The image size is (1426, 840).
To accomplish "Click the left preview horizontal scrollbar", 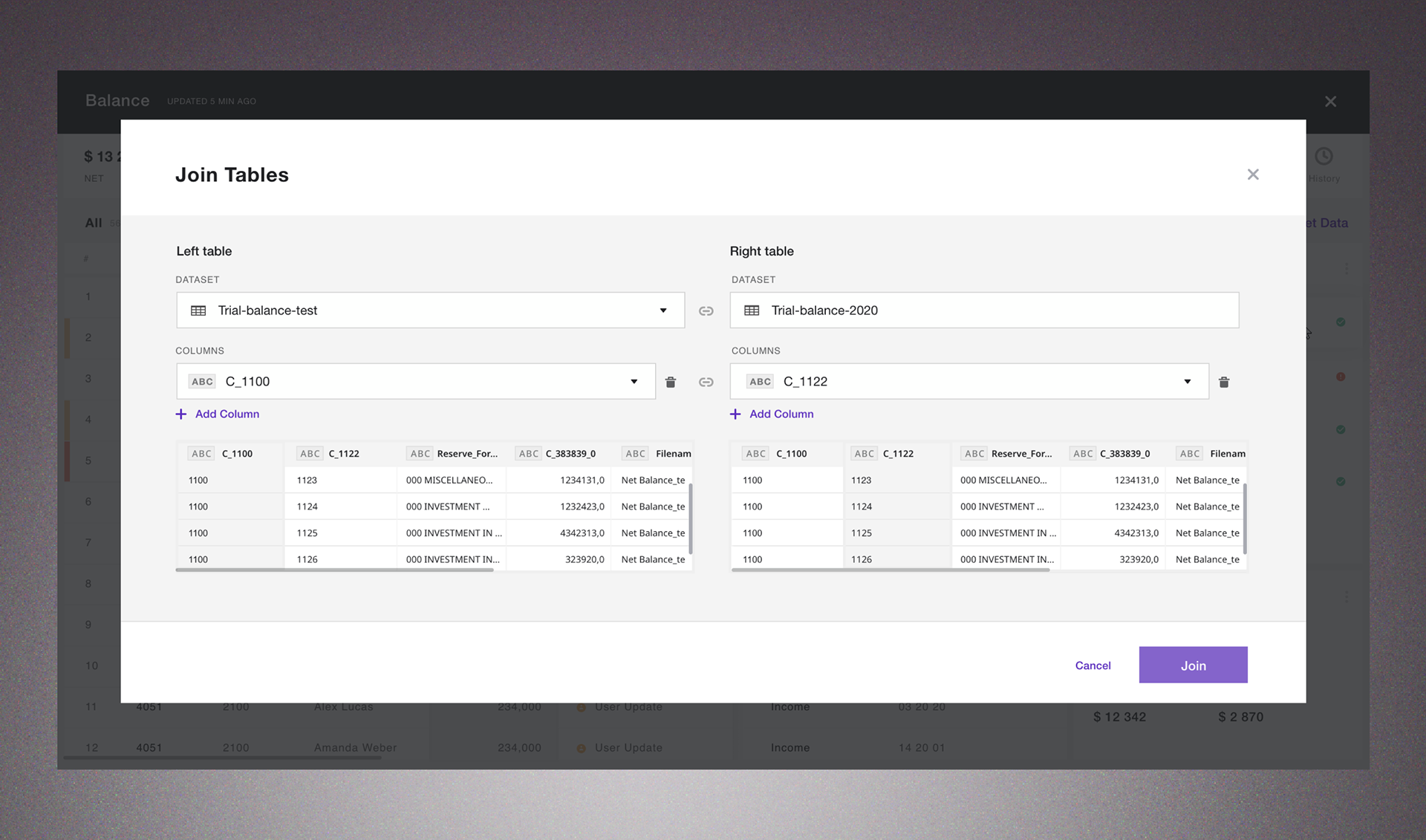I will tap(334, 570).
